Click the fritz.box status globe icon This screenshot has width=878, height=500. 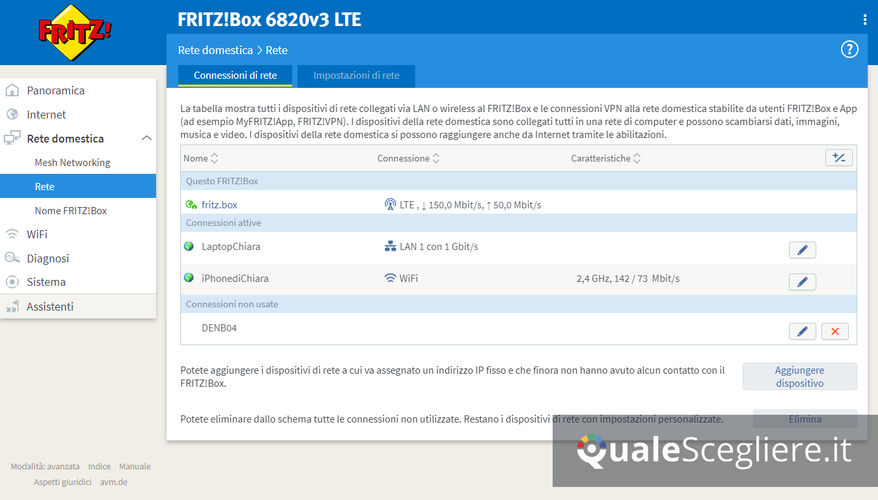click(x=191, y=205)
